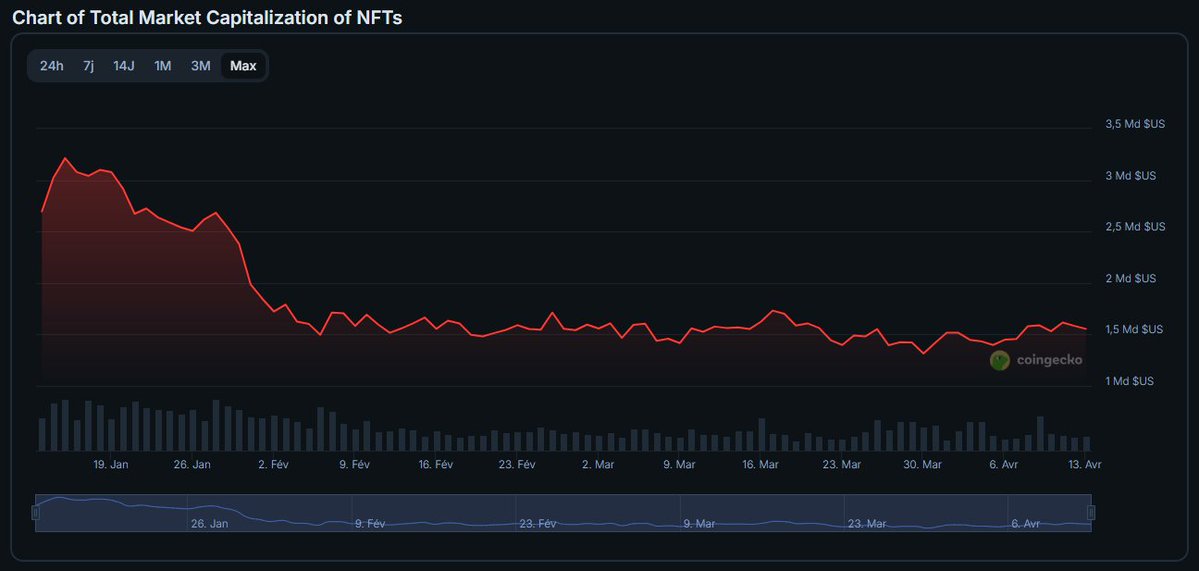Choose the 14J time range

pyautogui.click(x=124, y=66)
